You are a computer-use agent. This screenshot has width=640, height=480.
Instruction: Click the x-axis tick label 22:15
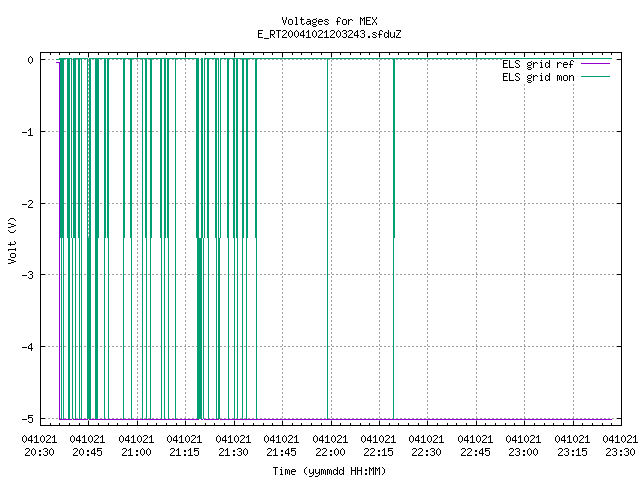378,452
